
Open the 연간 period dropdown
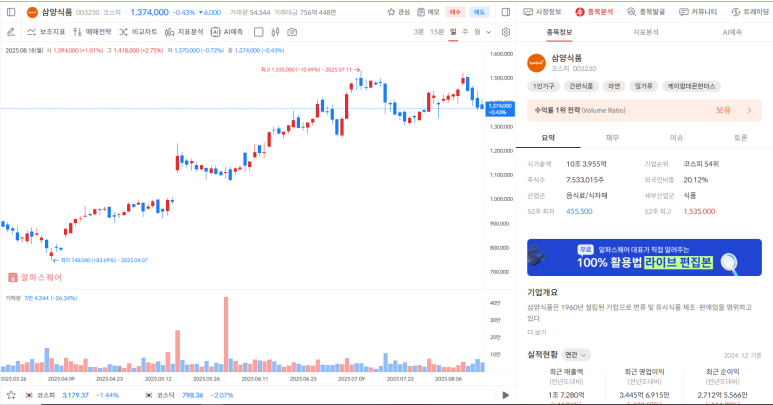point(576,355)
